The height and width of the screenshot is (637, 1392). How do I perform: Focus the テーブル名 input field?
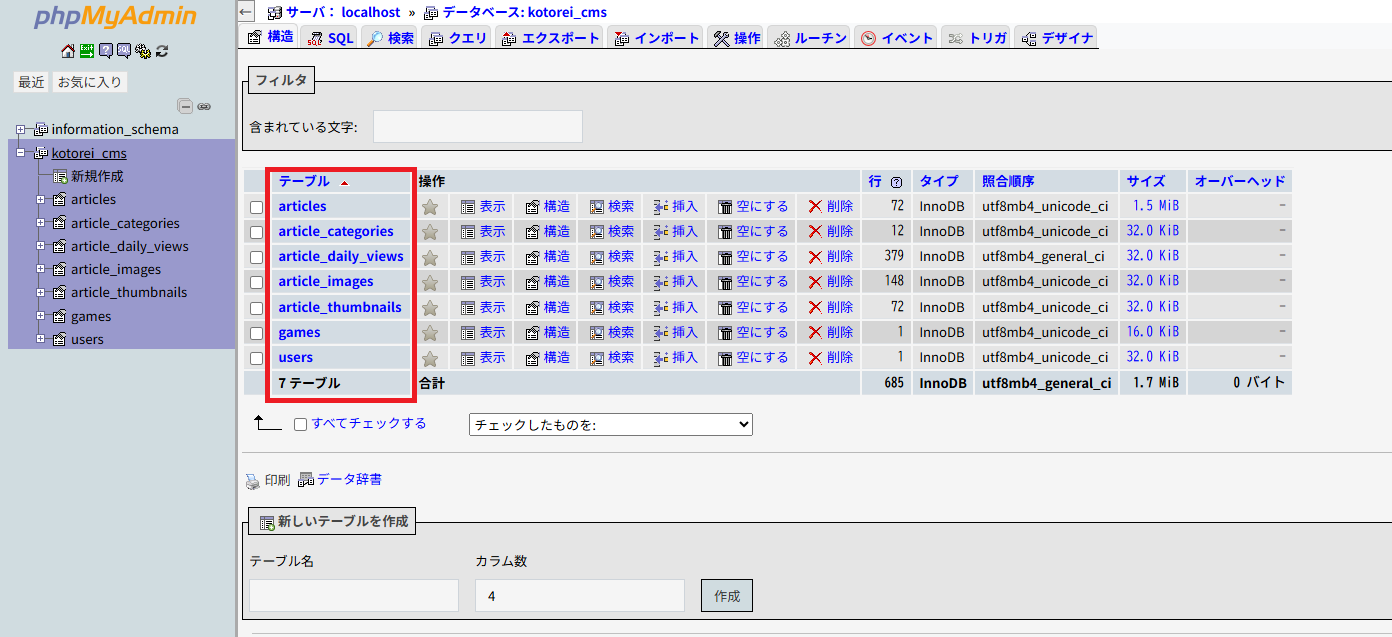click(x=353, y=595)
